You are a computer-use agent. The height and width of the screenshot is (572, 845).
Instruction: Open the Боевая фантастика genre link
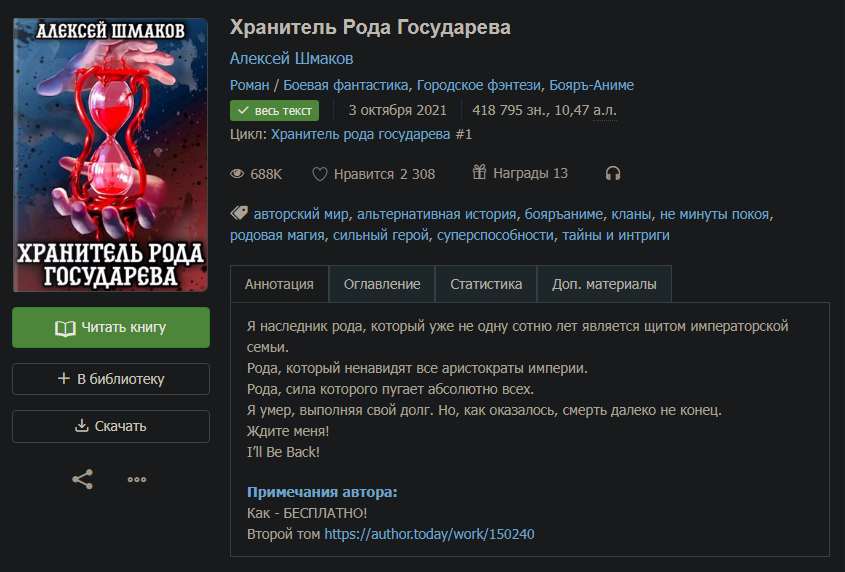click(x=345, y=85)
